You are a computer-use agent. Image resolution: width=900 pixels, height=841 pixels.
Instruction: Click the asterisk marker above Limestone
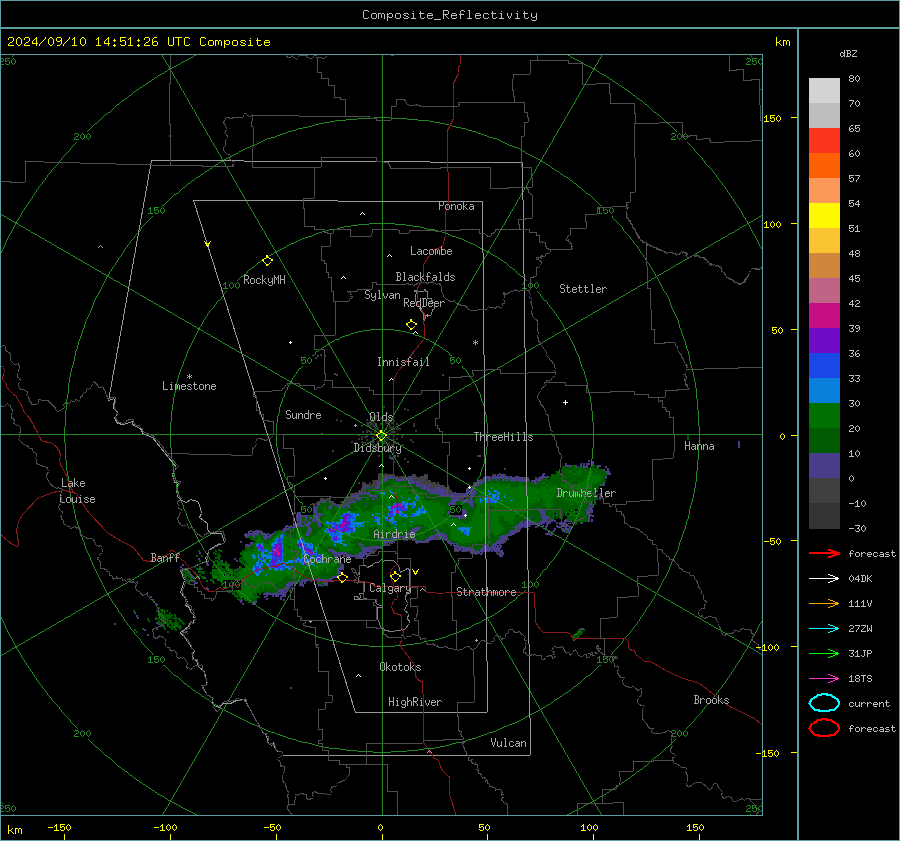click(189, 377)
